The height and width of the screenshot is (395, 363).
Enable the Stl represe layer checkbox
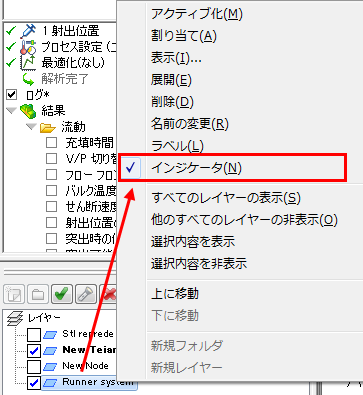pos(34,335)
